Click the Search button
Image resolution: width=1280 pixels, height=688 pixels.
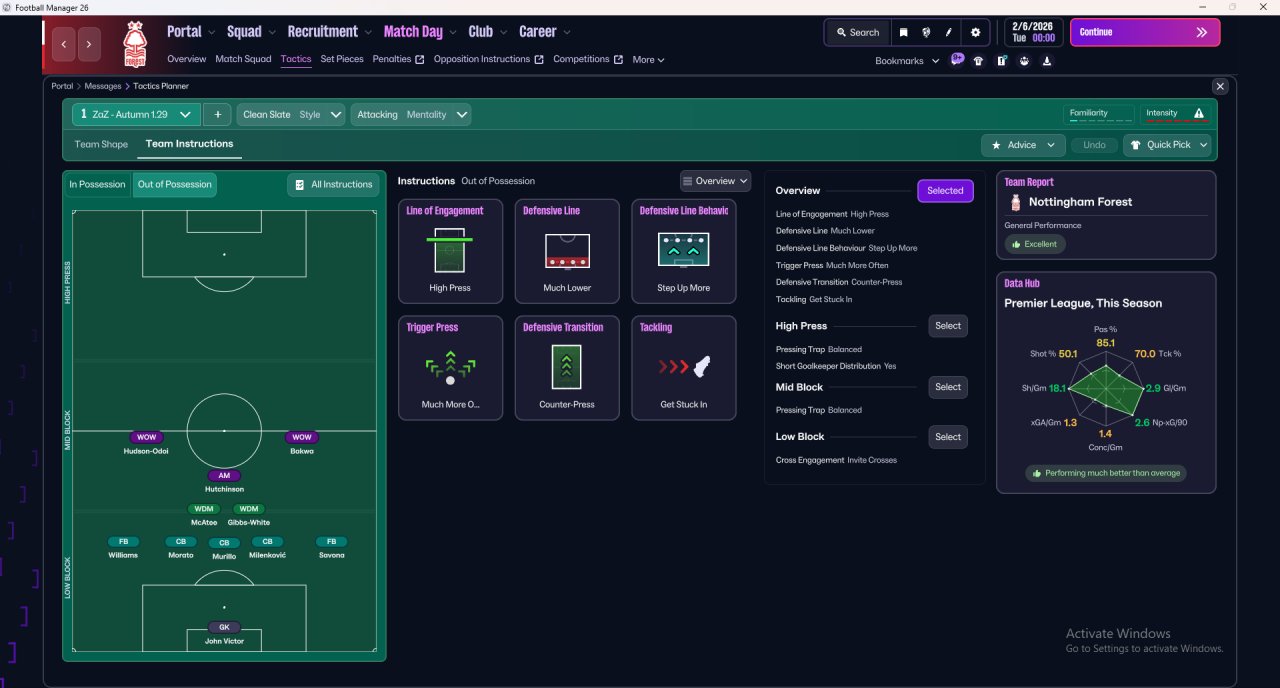(857, 32)
